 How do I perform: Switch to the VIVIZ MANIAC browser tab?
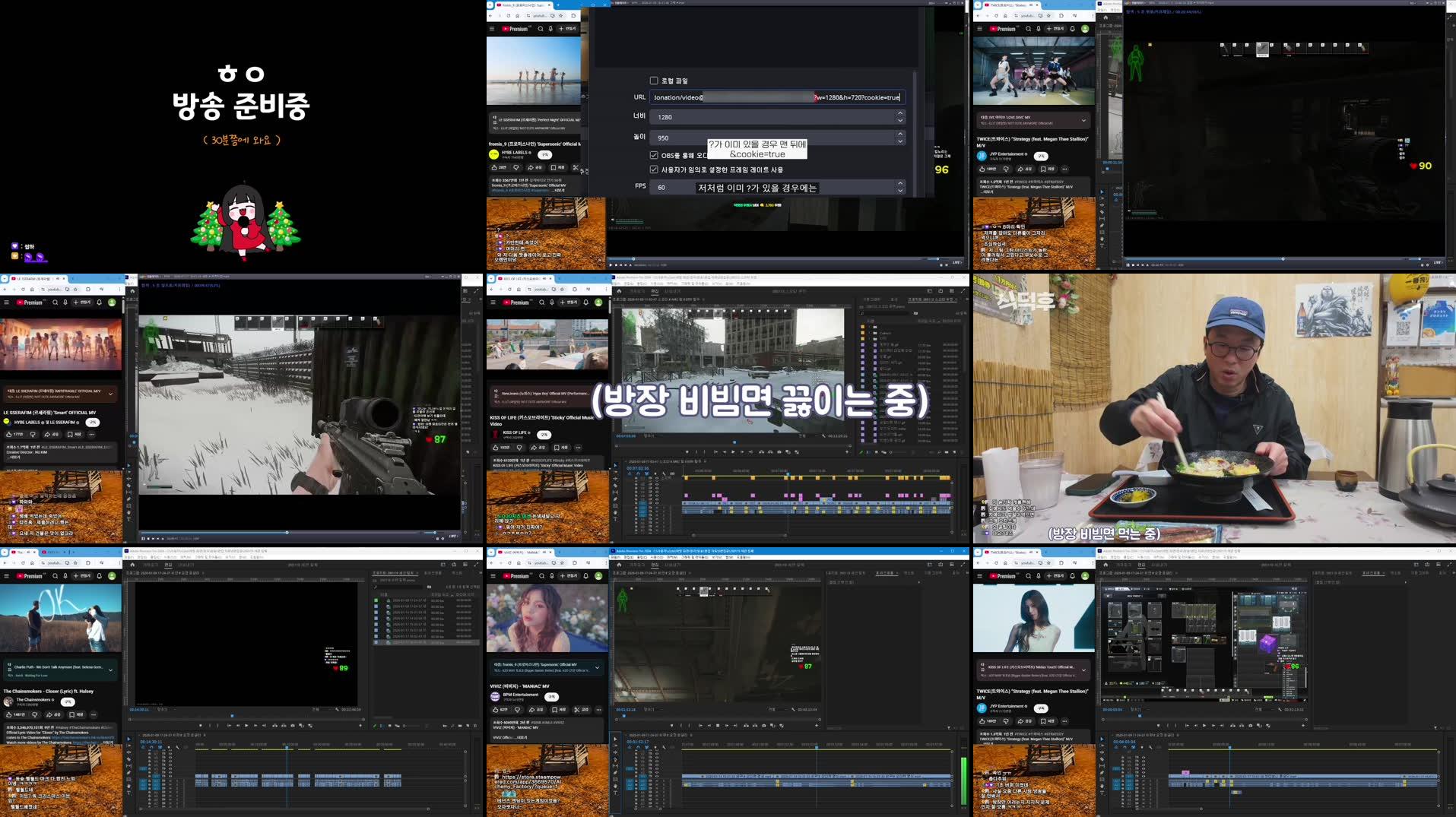(520, 551)
